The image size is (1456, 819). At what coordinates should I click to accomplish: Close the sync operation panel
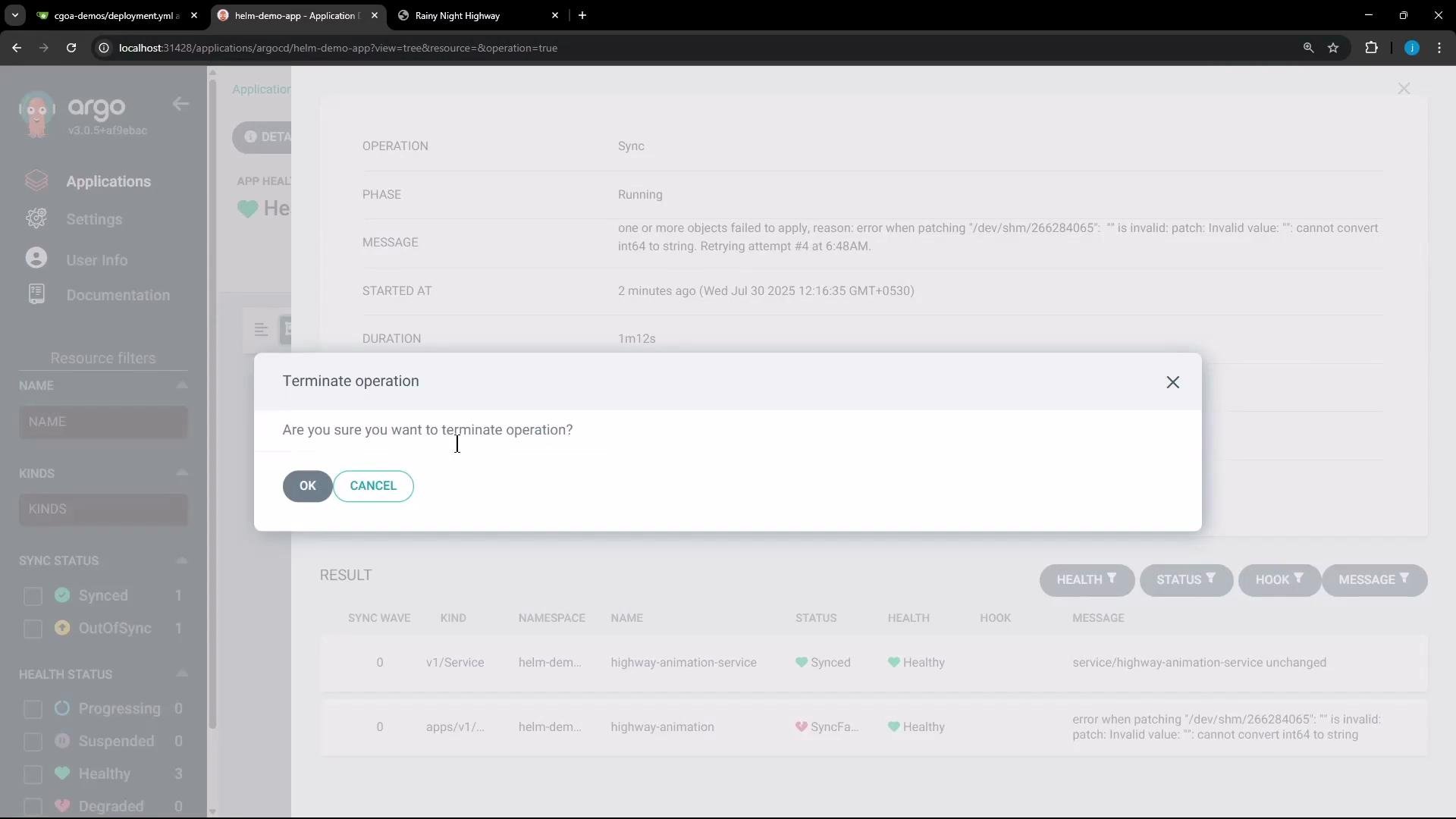(1404, 89)
